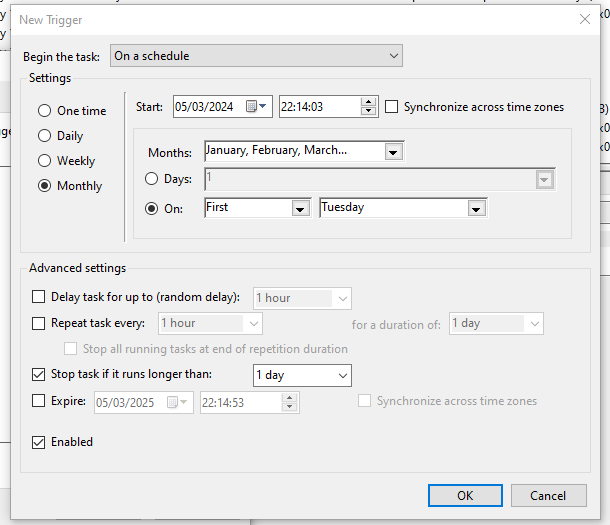Uncheck the Enabled checkbox

(x=39, y=442)
